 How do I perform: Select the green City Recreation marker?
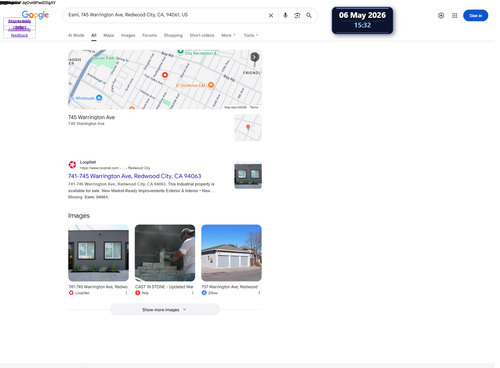pos(180,51)
